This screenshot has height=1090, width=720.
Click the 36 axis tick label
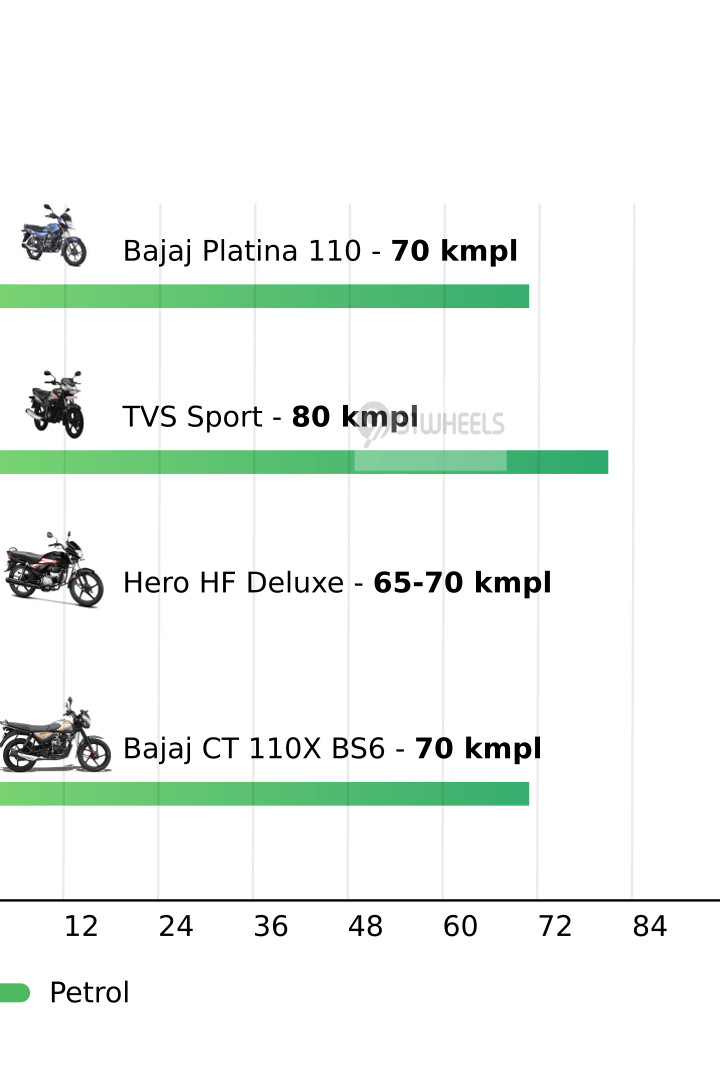click(271, 927)
